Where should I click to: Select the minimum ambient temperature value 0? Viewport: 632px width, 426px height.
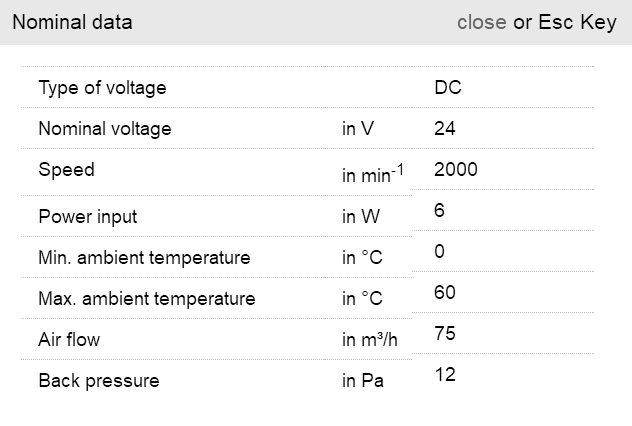[x=440, y=252]
